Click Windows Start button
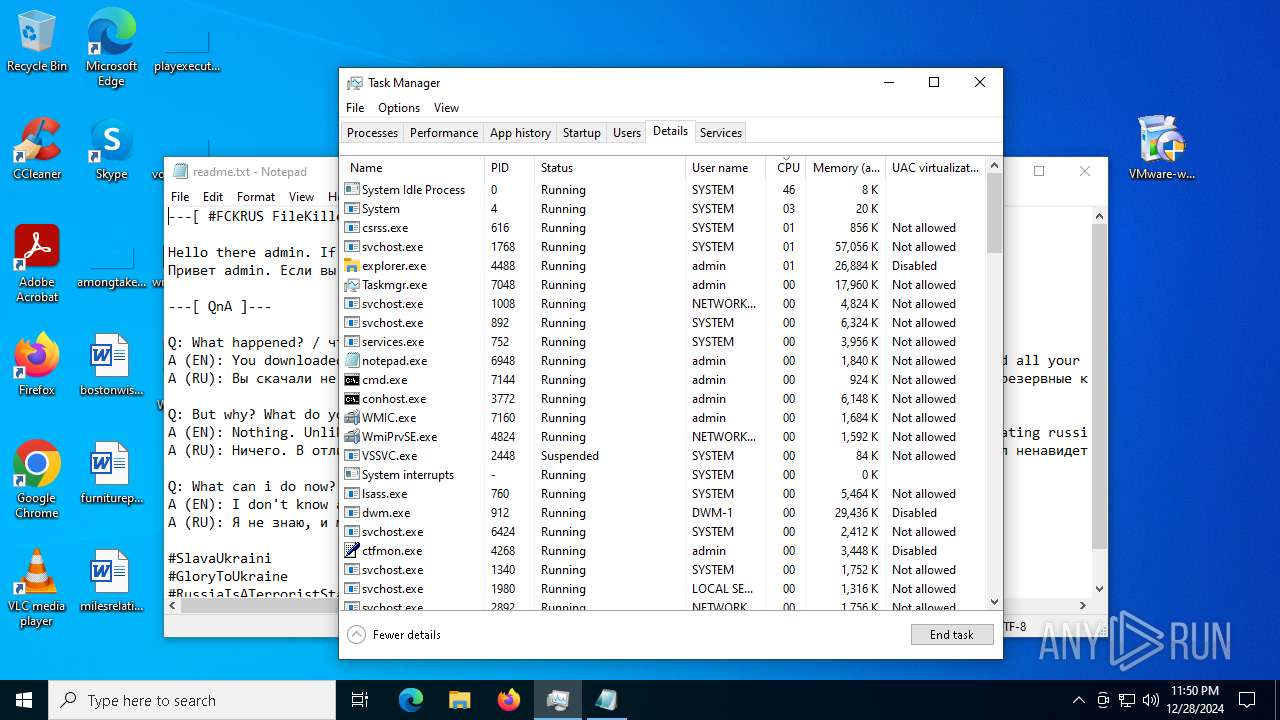The image size is (1280, 720). tap(24, 700)
